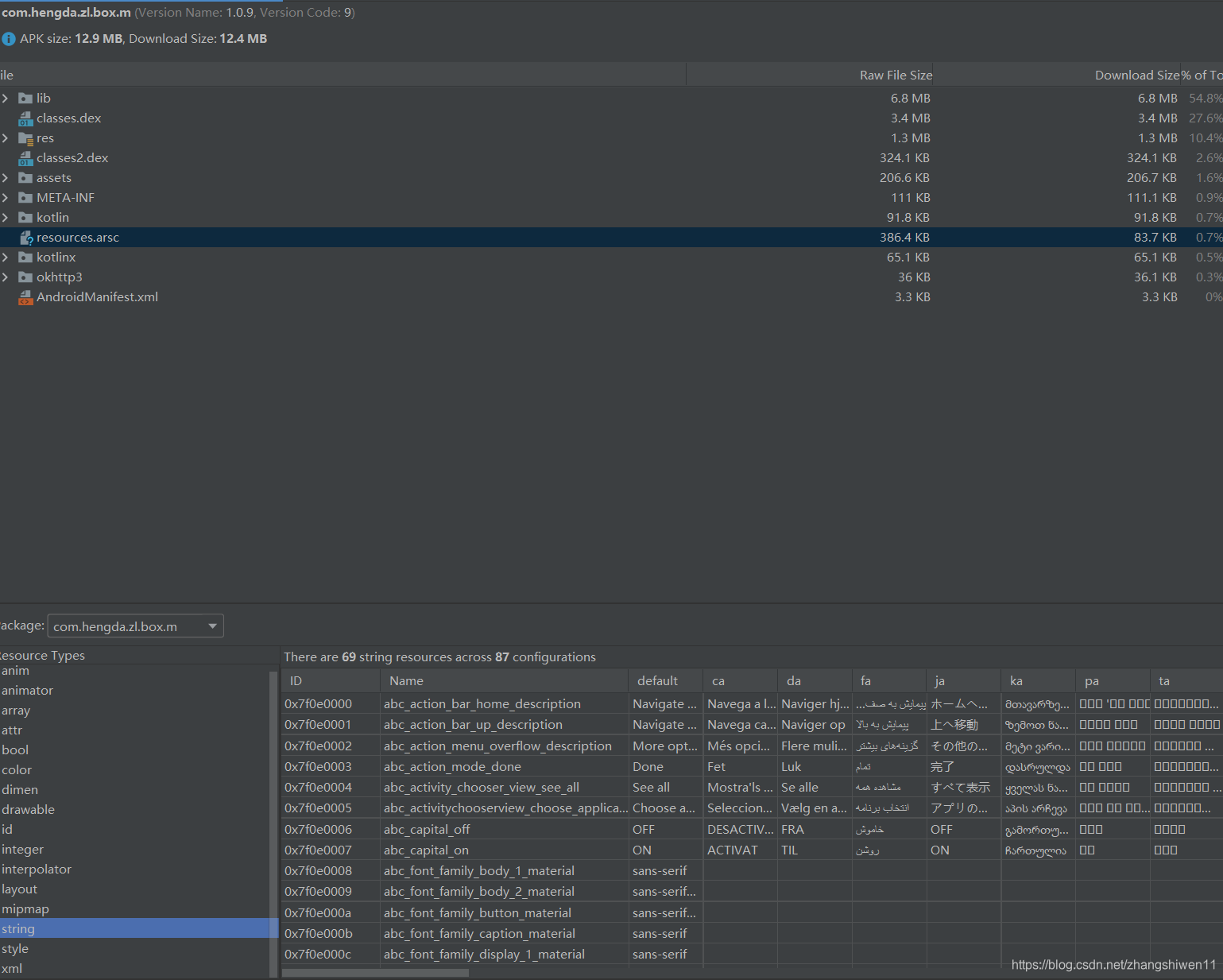Image resolution: width=1223 pixels, height=980 pixels.
Task: Click the META-INF folder icon
Action: coord(25,198)
